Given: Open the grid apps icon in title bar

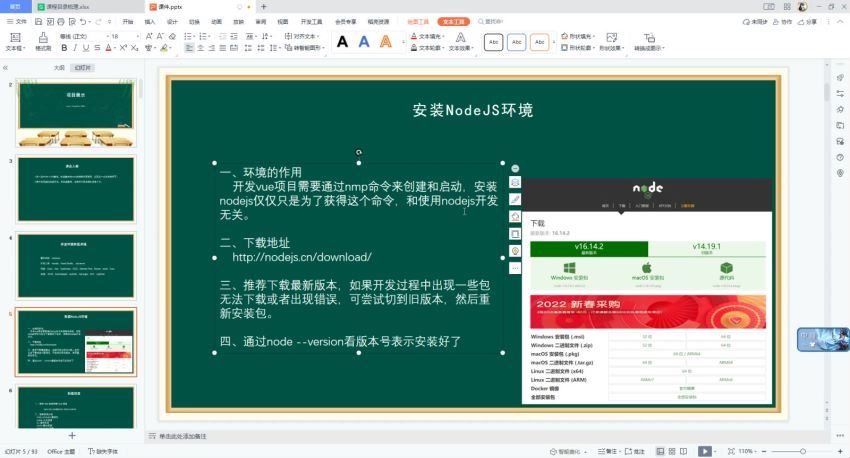Looking at the screenshot, I should coord(787,7).
